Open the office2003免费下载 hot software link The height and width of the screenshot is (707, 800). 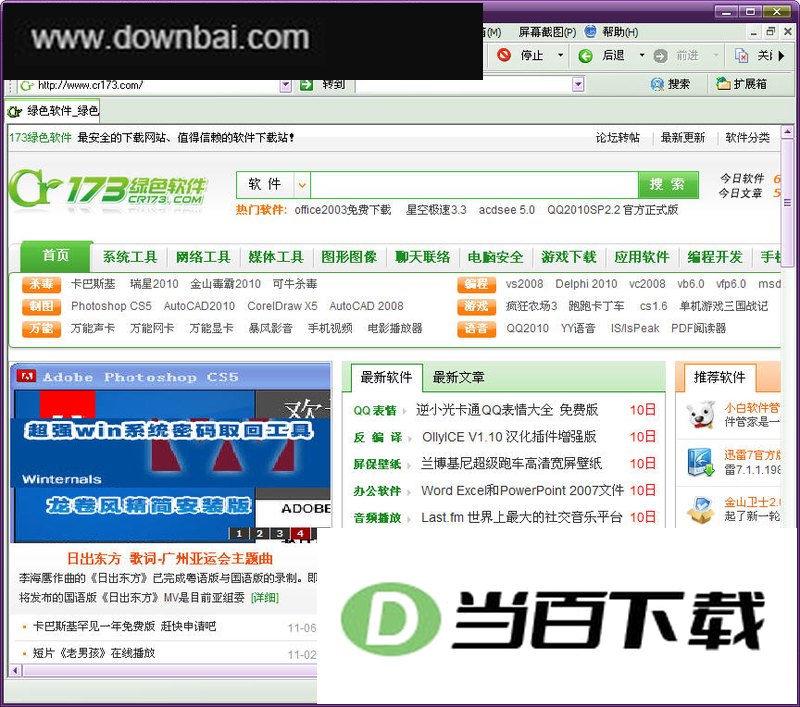pyautogui.click(x=343, y=210)
